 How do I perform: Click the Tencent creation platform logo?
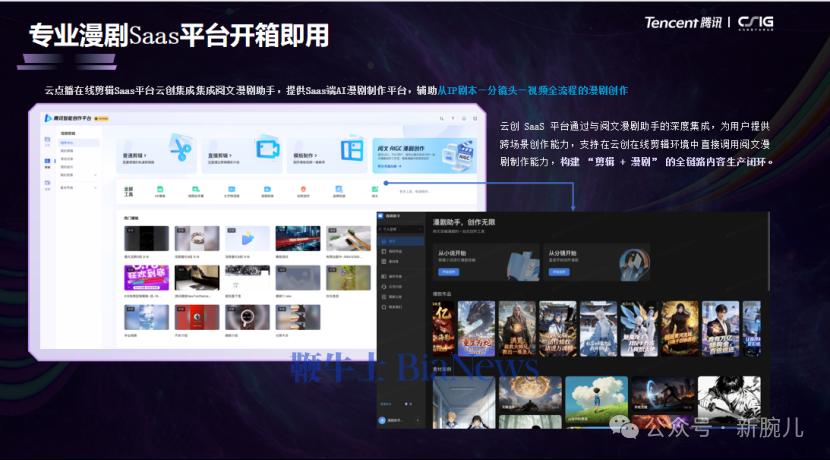click(68, 118)
